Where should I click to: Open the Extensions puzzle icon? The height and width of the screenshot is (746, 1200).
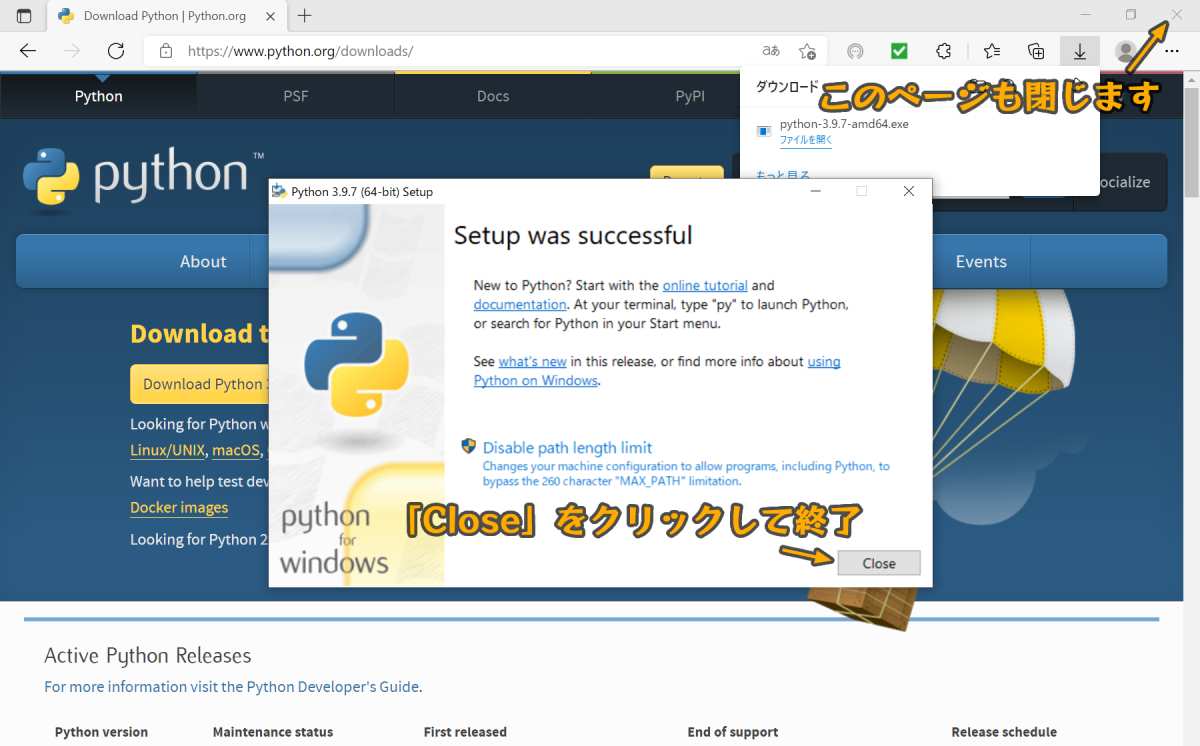click(943, 51)
